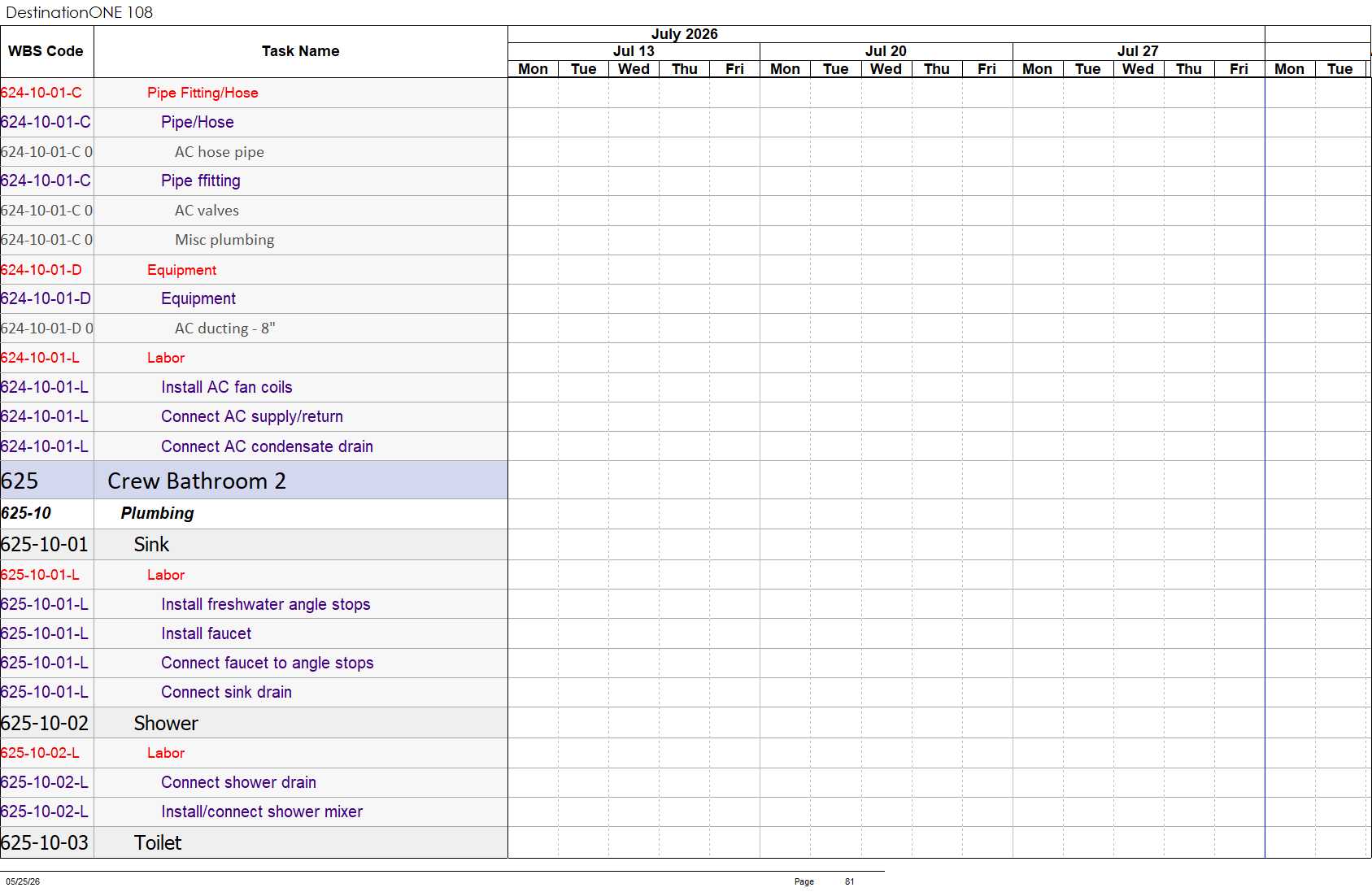Click the WBS code 624-10-01-D 0 cell
Screen dimensions: 1372x892
pos(47,329)
